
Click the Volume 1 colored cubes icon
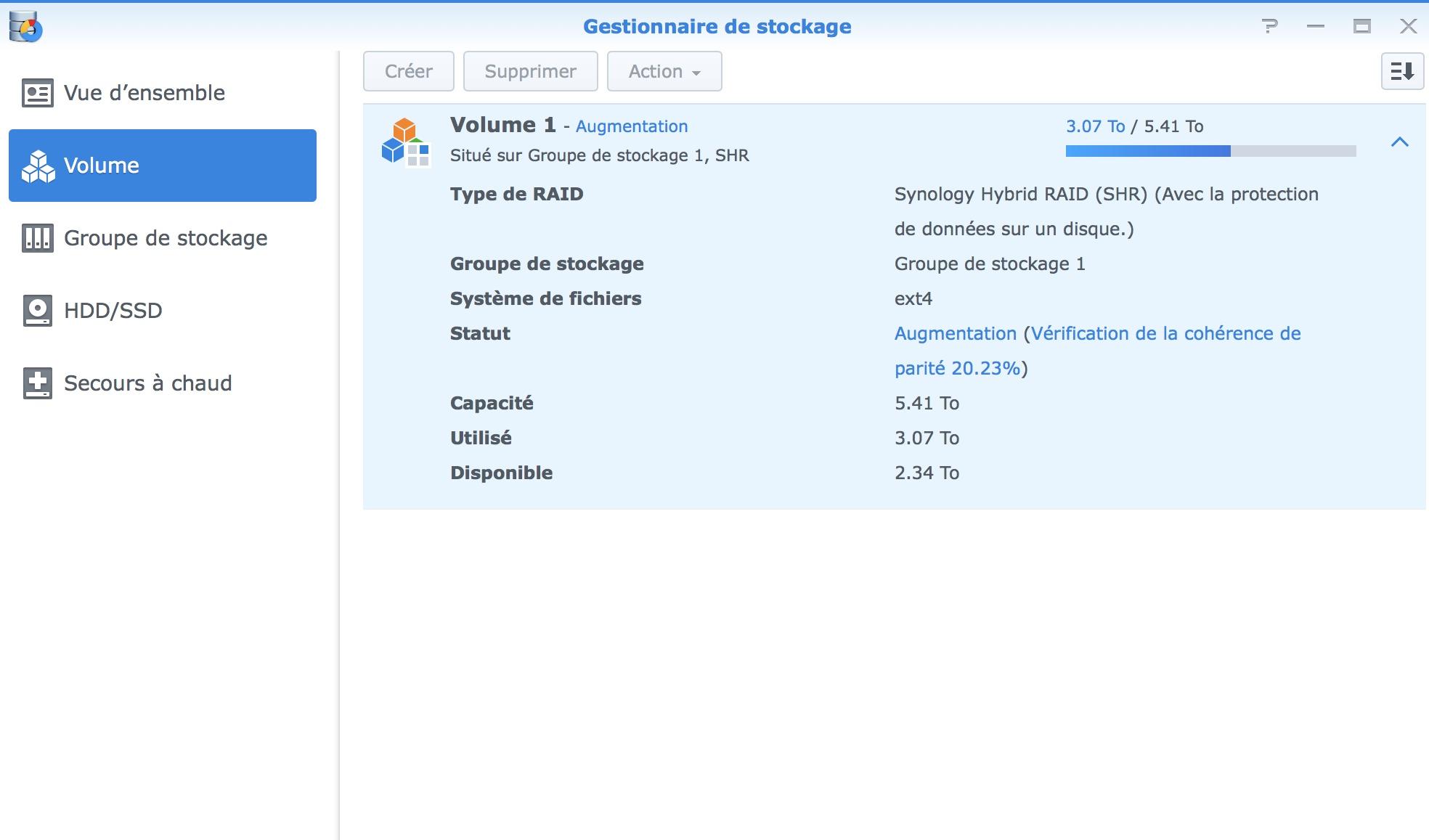pos(405,142)
